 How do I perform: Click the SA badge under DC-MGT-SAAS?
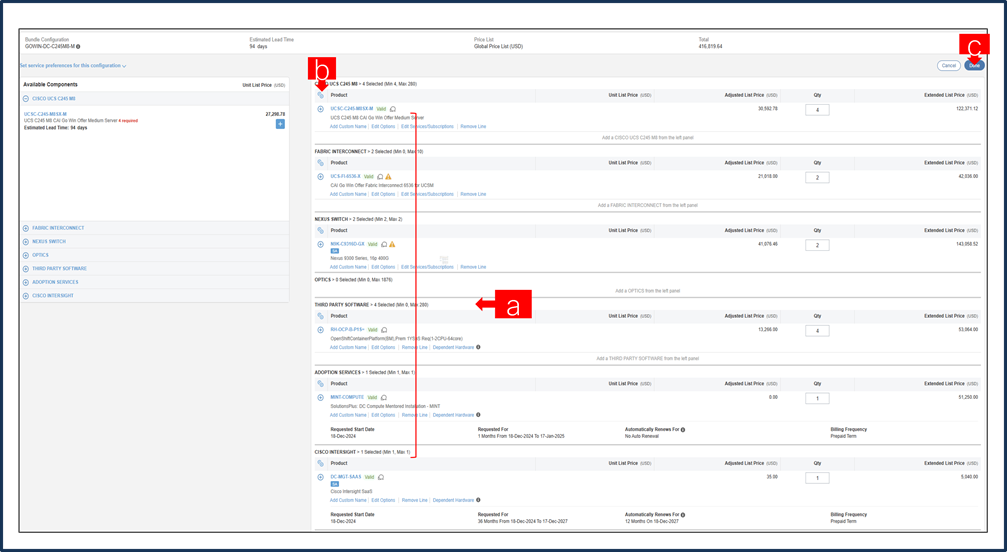coord(335,484)
